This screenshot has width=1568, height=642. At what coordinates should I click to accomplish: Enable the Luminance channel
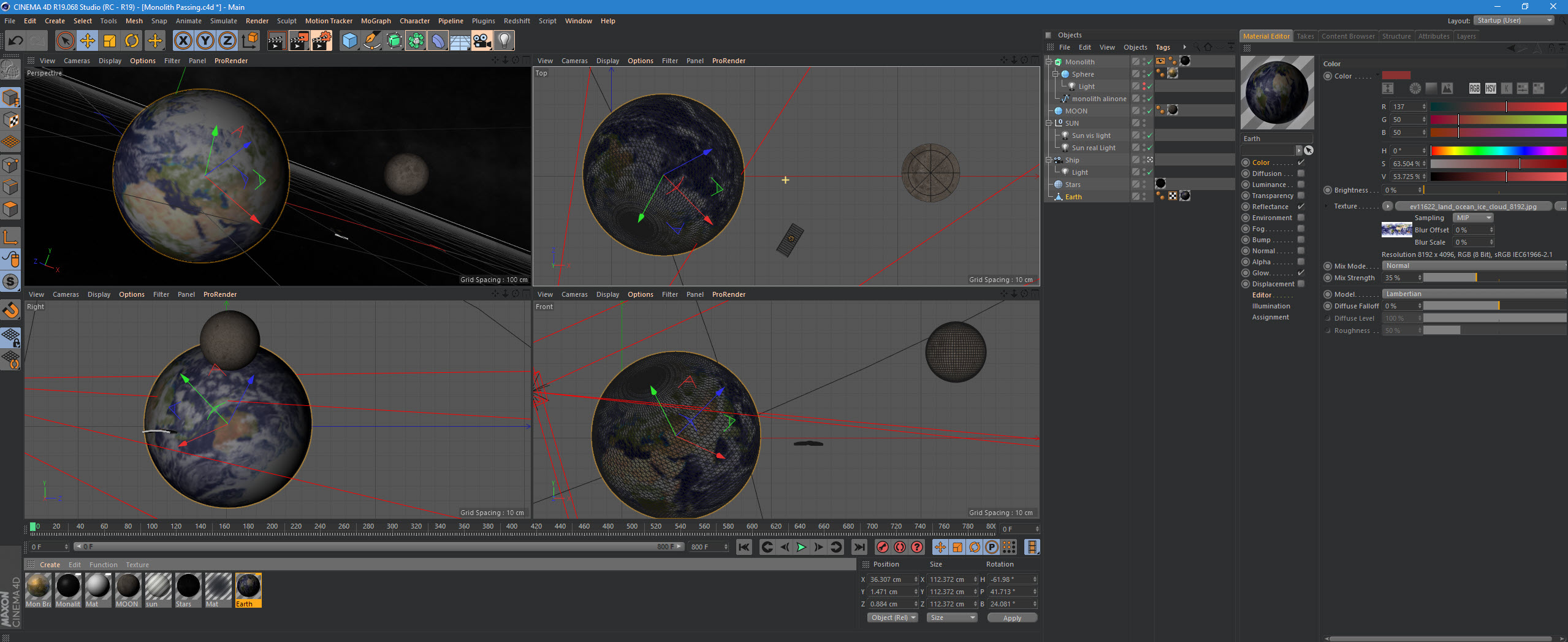1301,185
